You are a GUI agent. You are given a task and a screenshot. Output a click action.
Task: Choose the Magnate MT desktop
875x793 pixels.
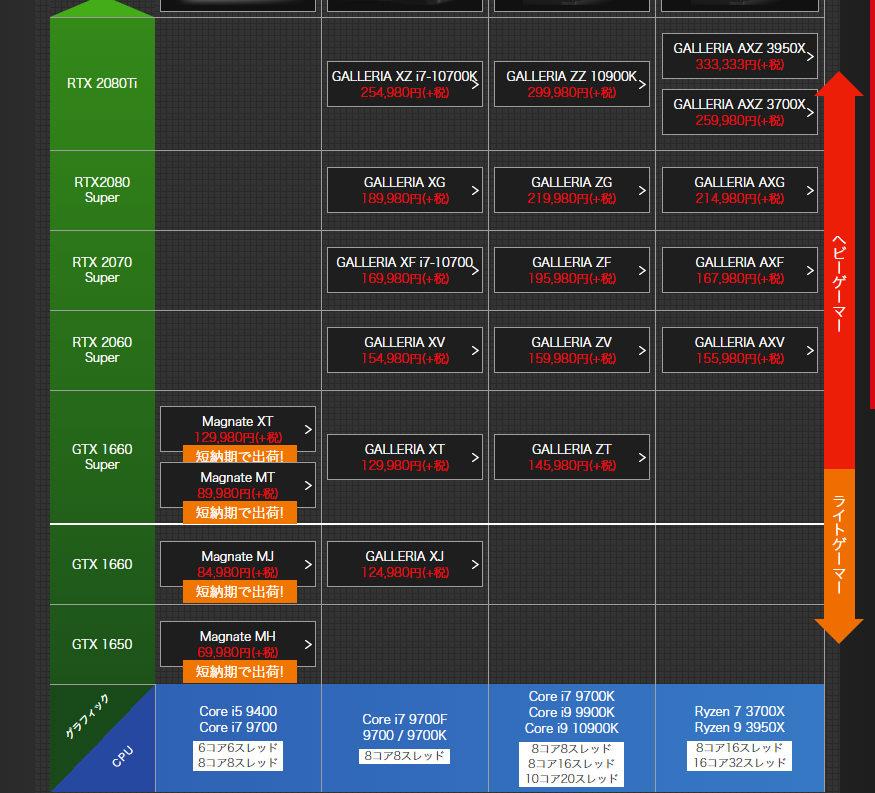(238, 485)
